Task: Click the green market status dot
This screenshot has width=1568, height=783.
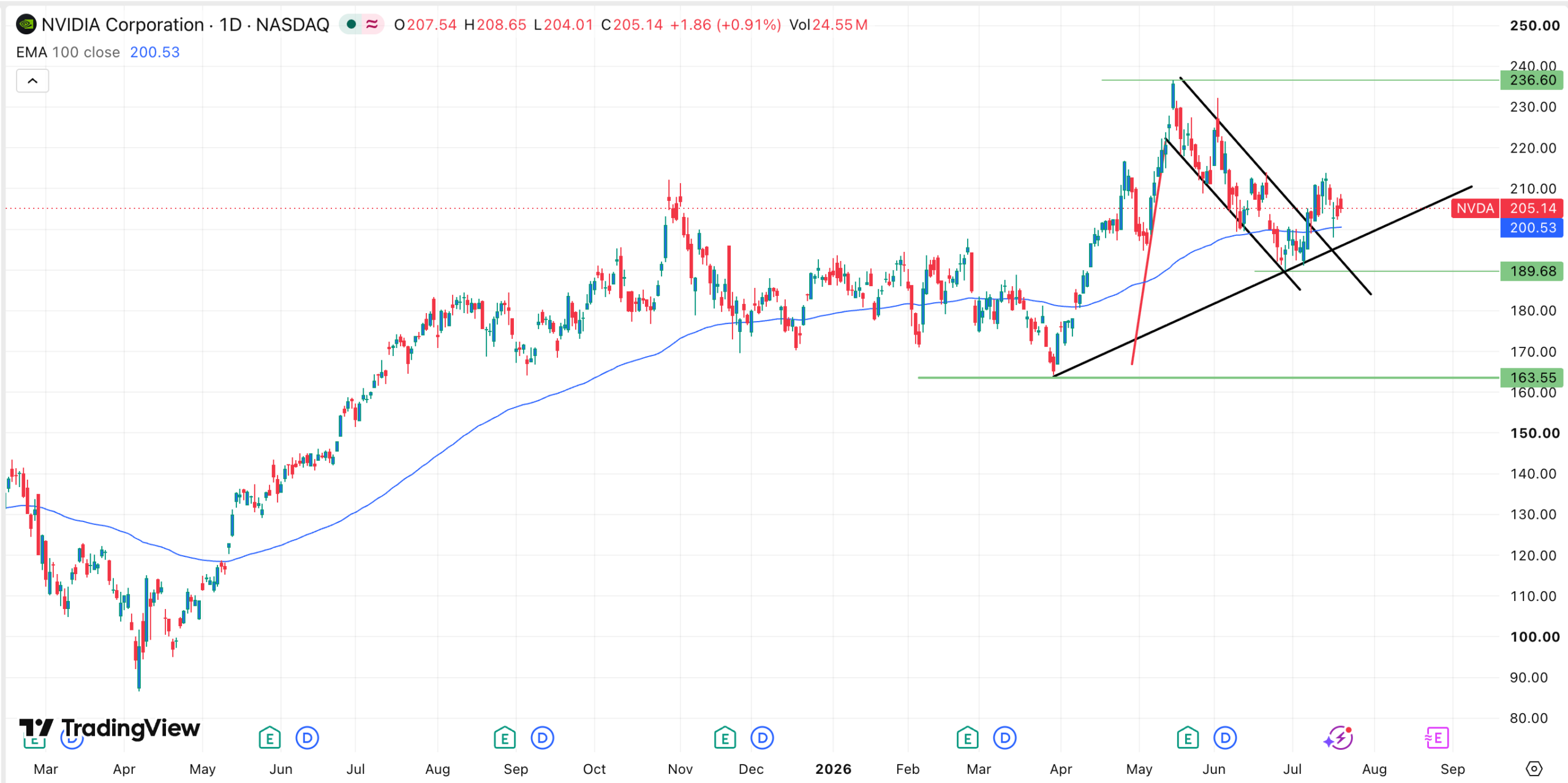Action: (351, 25)
